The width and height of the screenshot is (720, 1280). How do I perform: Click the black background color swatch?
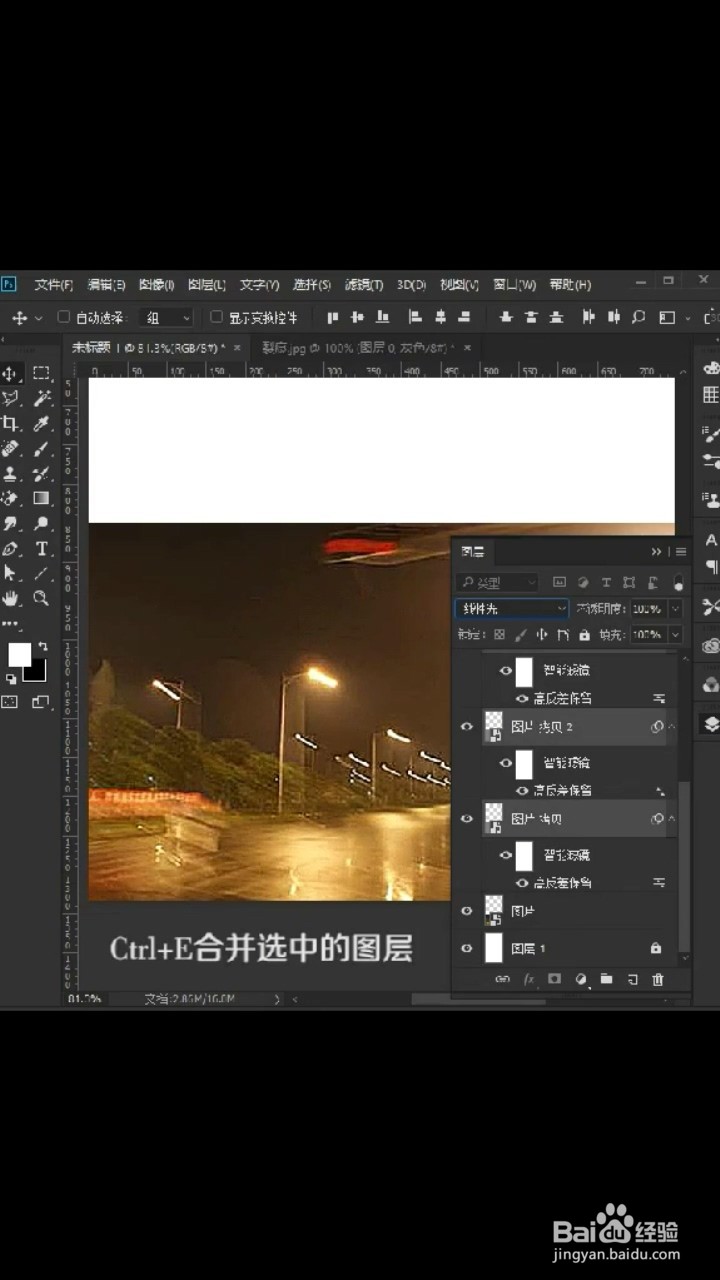[37, 671]
